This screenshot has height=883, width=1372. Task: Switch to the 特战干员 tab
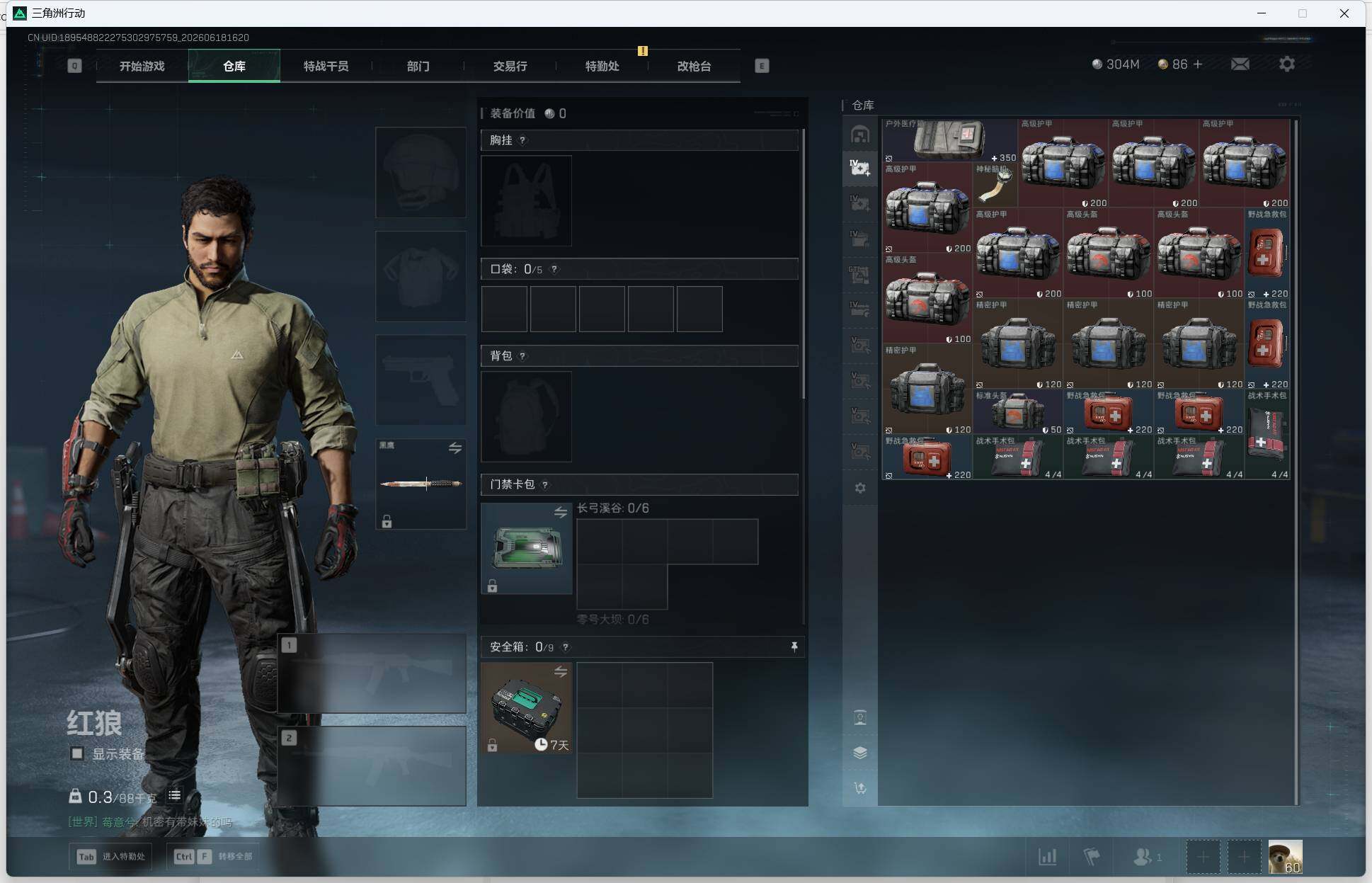pyautogui.click(x=326, y=66)
